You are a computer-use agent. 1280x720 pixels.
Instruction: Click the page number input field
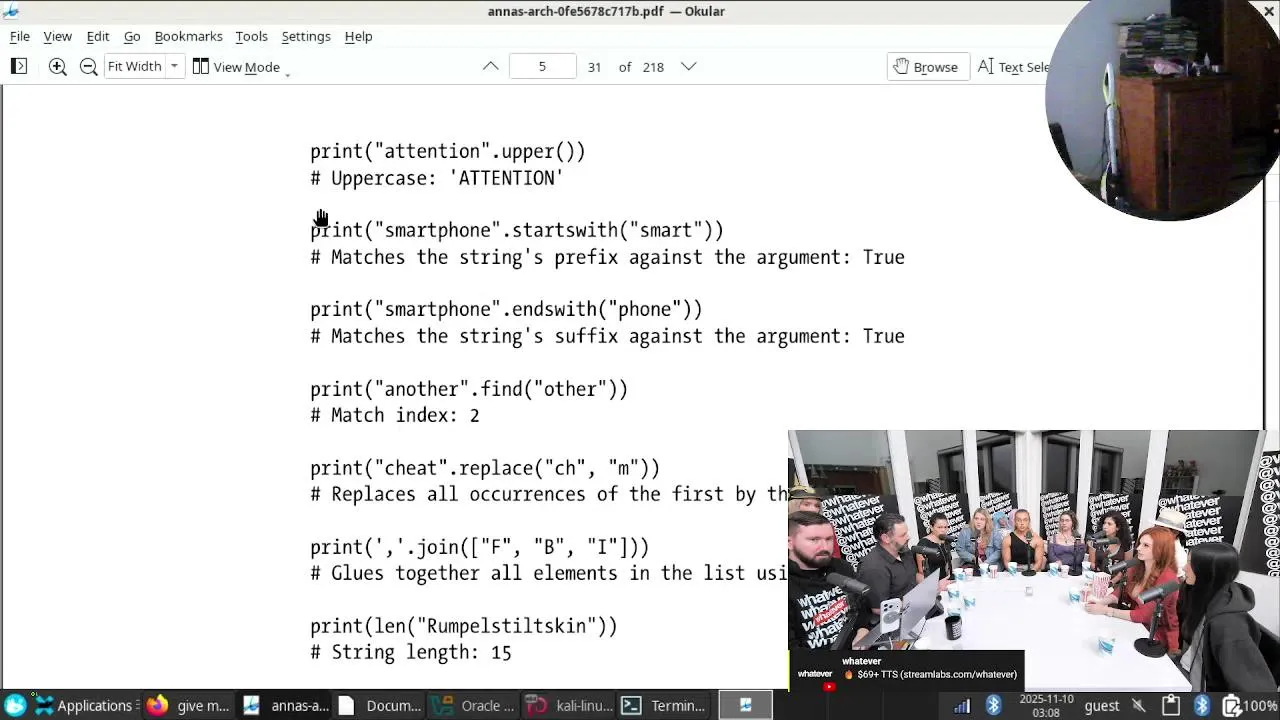(542, 66)
